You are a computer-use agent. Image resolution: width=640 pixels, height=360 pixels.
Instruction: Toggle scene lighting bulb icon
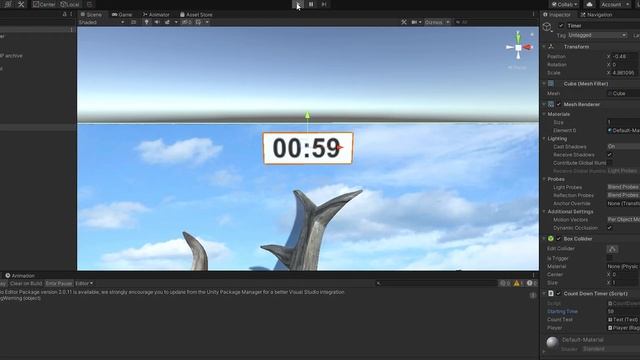click(147, 22)
